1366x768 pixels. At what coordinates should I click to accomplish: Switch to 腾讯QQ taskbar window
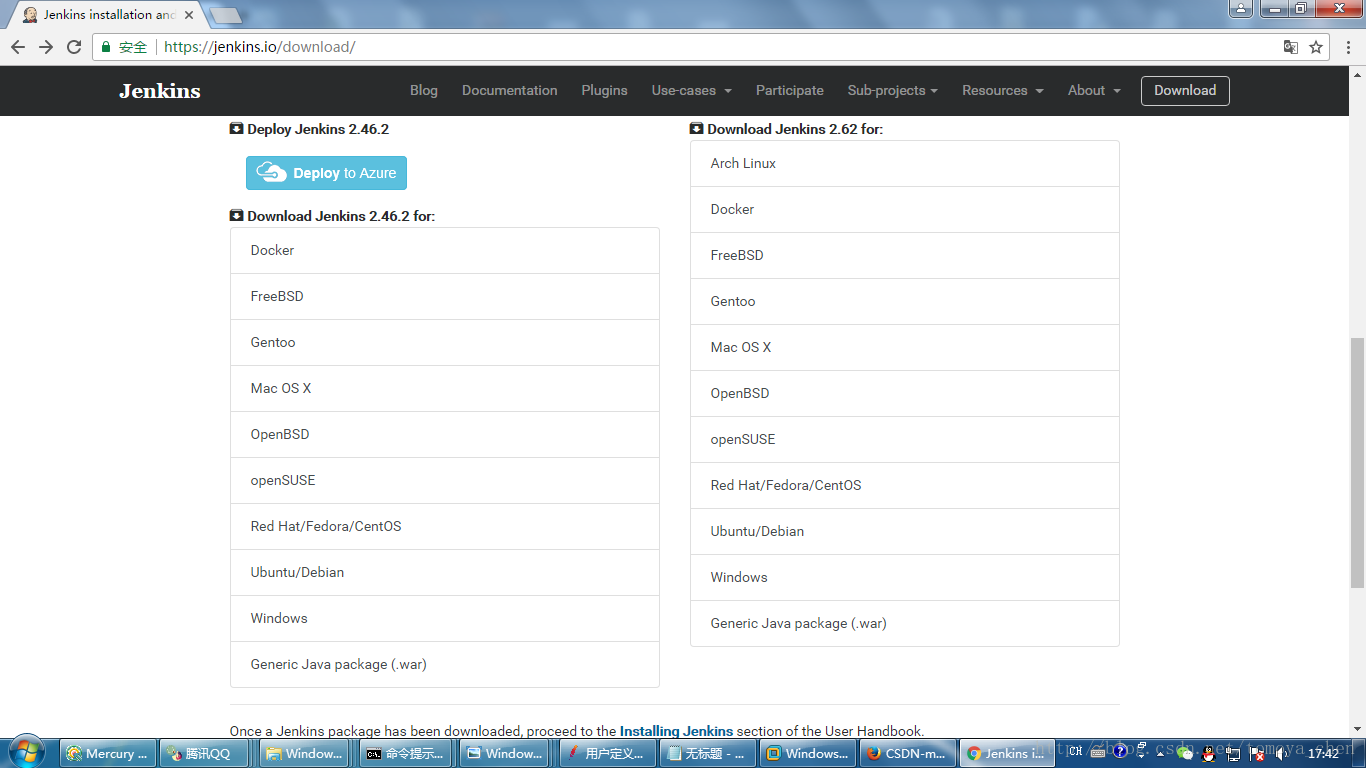coord(206,754)
